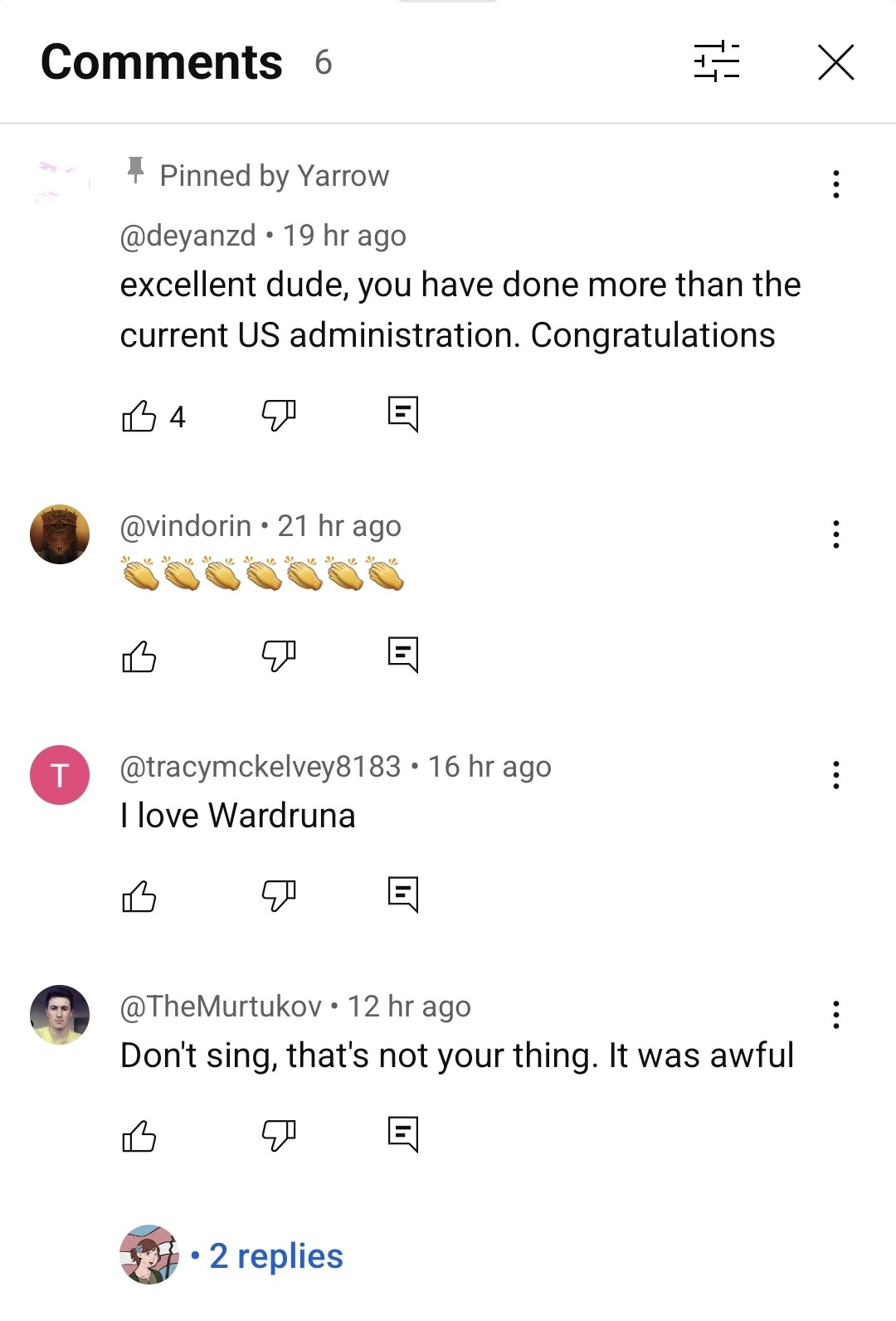Reply to @vindorin's clapping comment

pyautogui.click(x=403, y=655)
